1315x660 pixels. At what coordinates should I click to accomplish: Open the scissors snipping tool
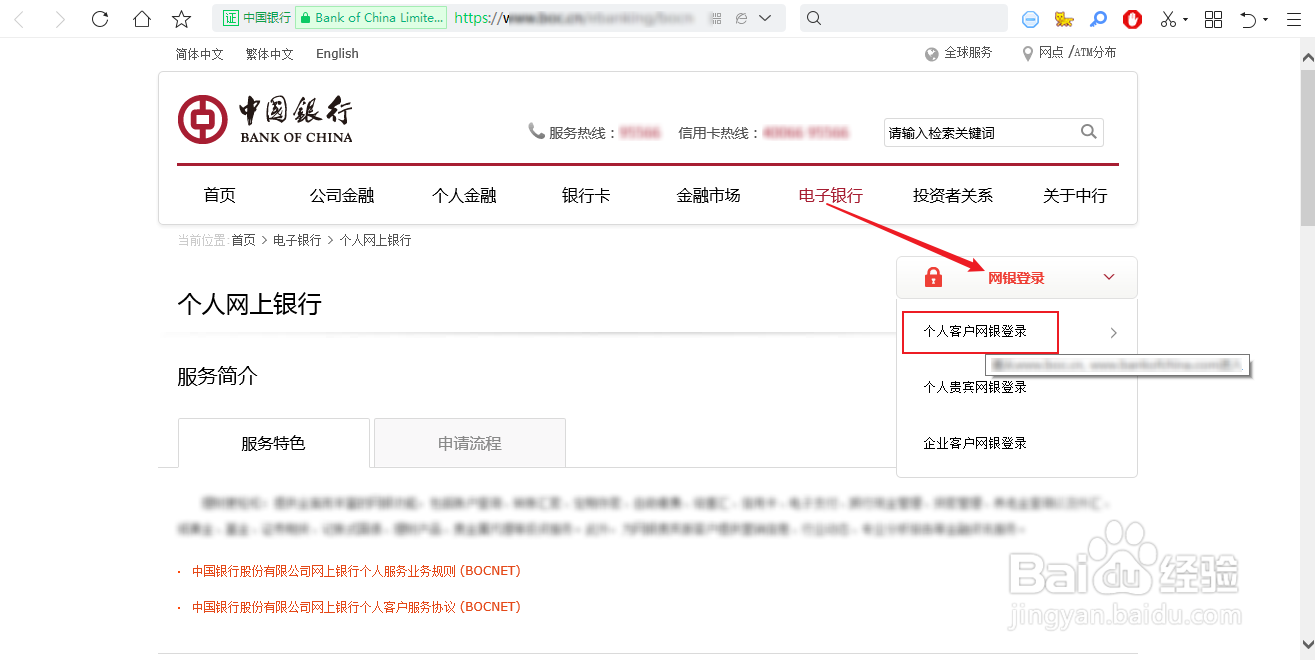pos(1168,18)
